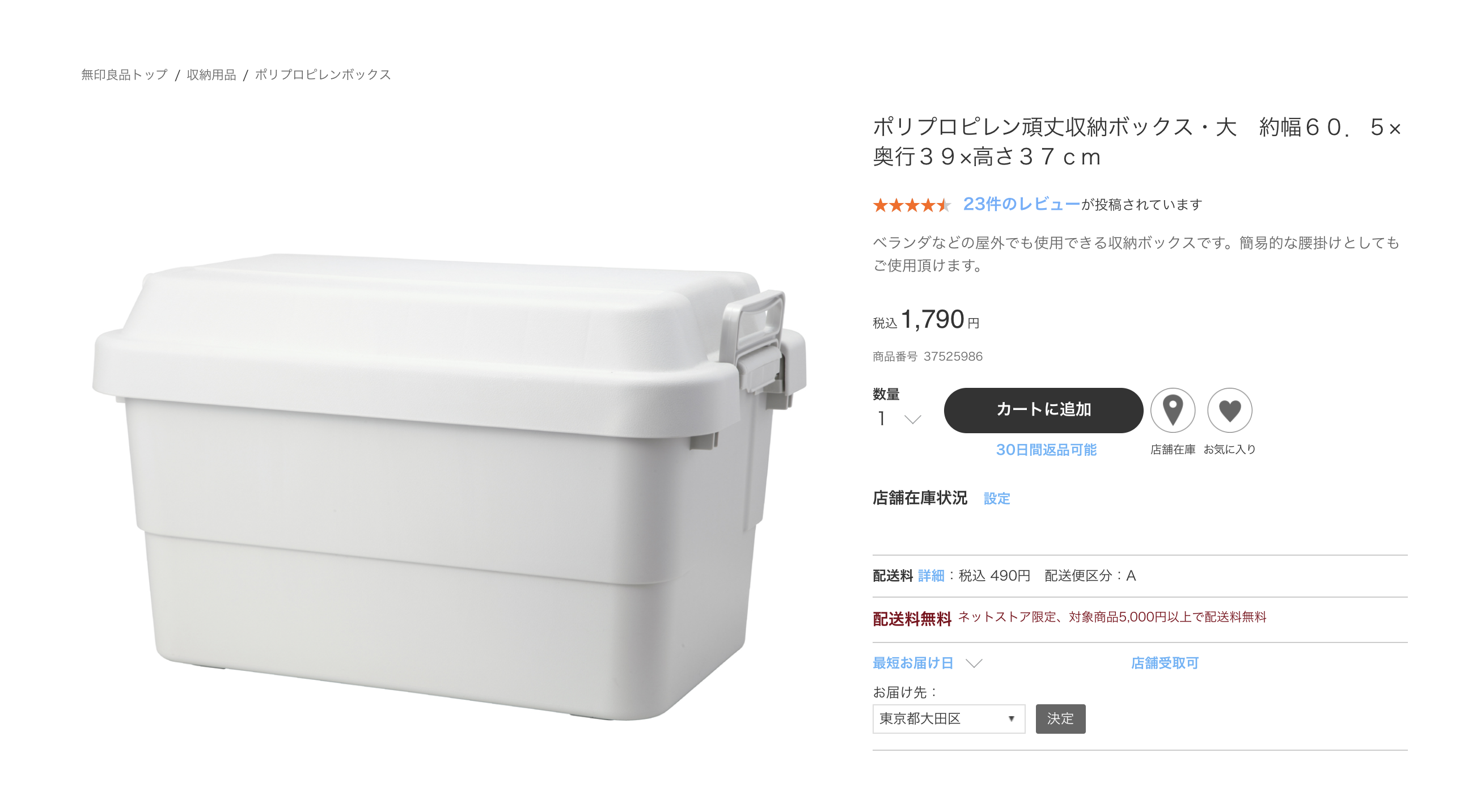Click the storage box product image

449,487
